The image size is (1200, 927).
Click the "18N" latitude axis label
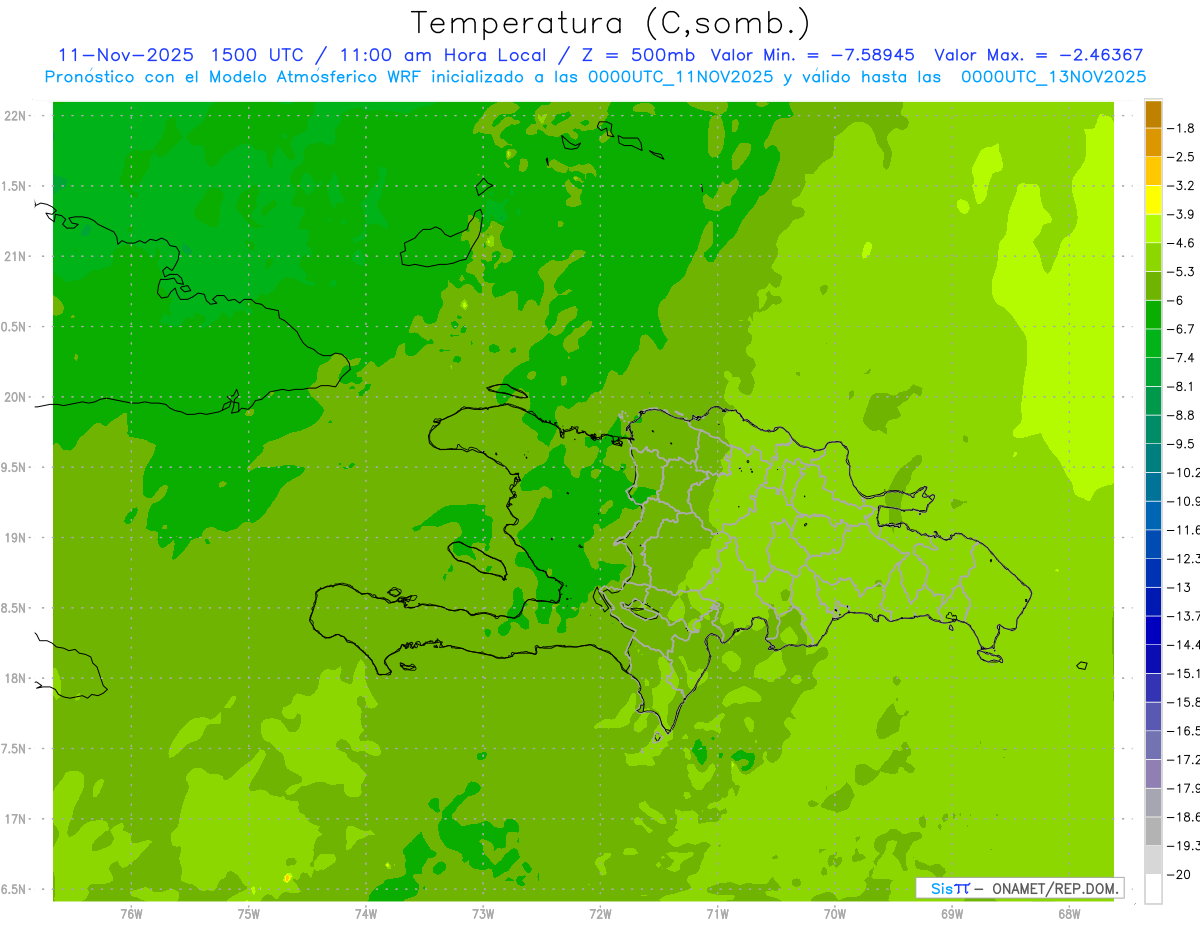point(16,679)
